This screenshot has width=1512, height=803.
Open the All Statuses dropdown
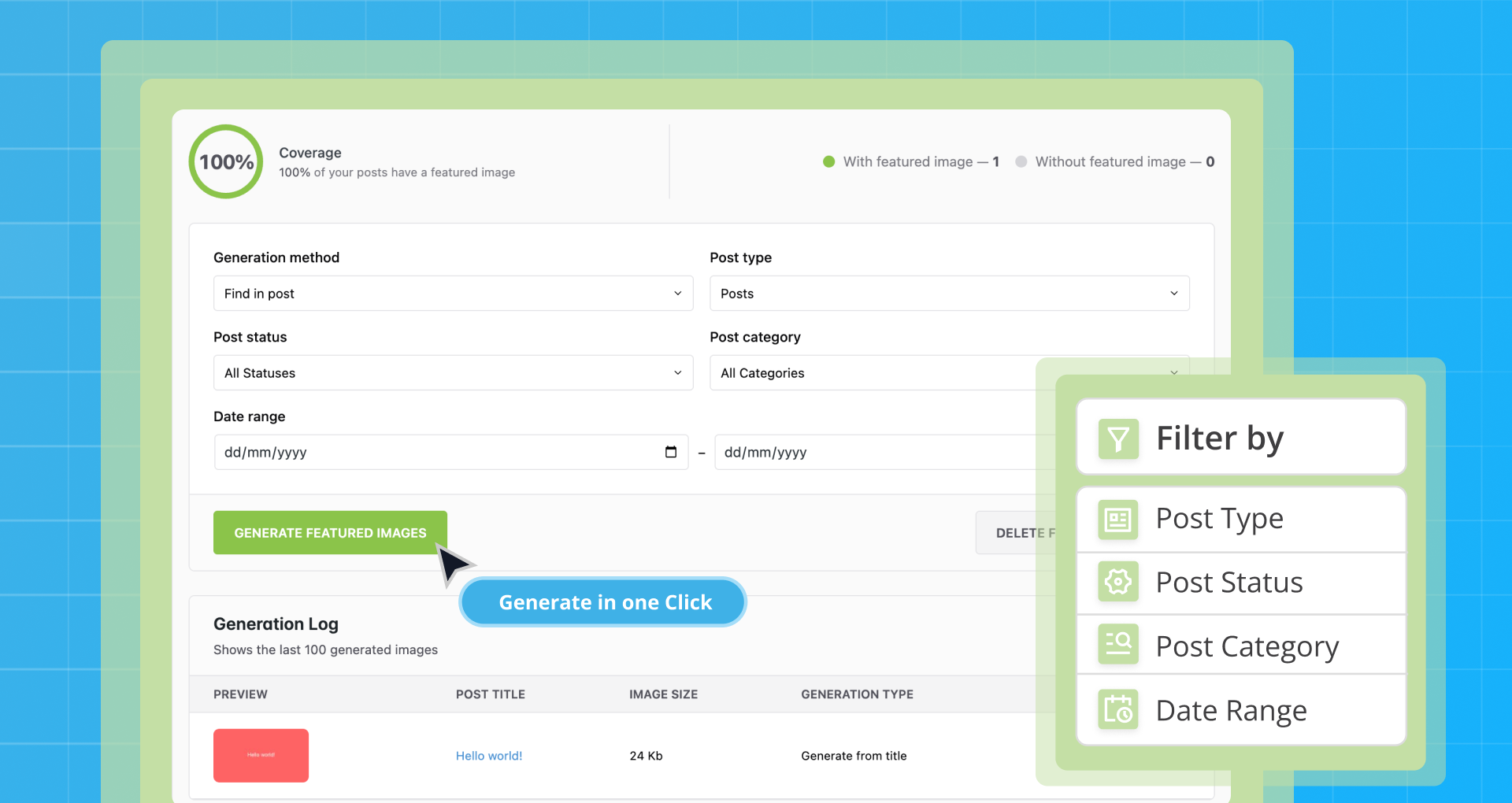[453, 372]
